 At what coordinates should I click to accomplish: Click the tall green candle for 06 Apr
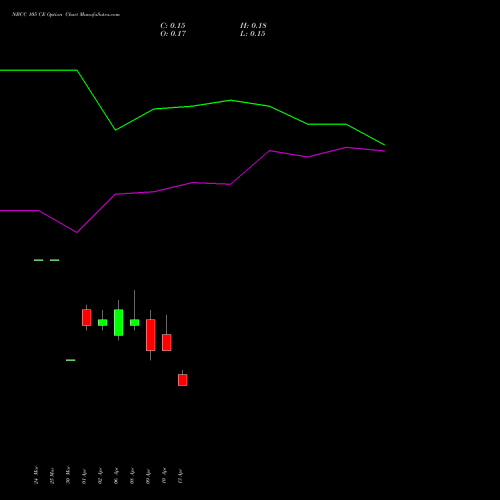point(119,322)
